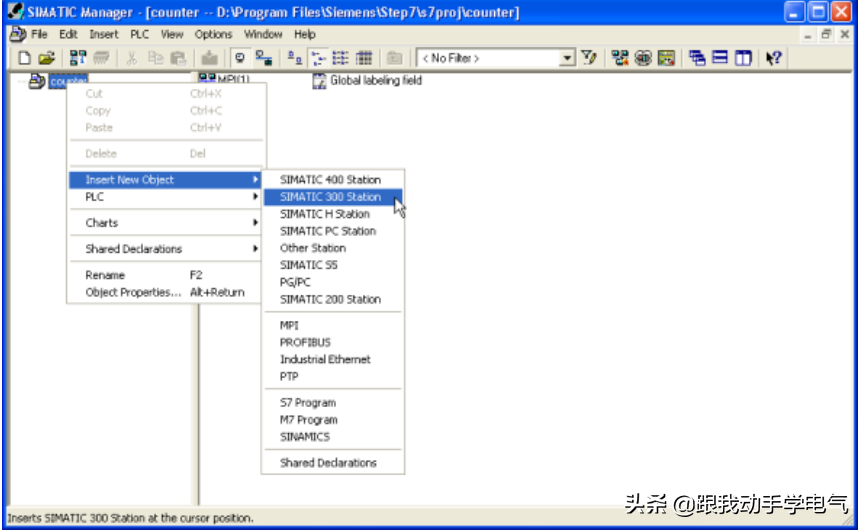Select SIMATIC 300 Station from submenu

pyautogui.click(x=330, y=197)
